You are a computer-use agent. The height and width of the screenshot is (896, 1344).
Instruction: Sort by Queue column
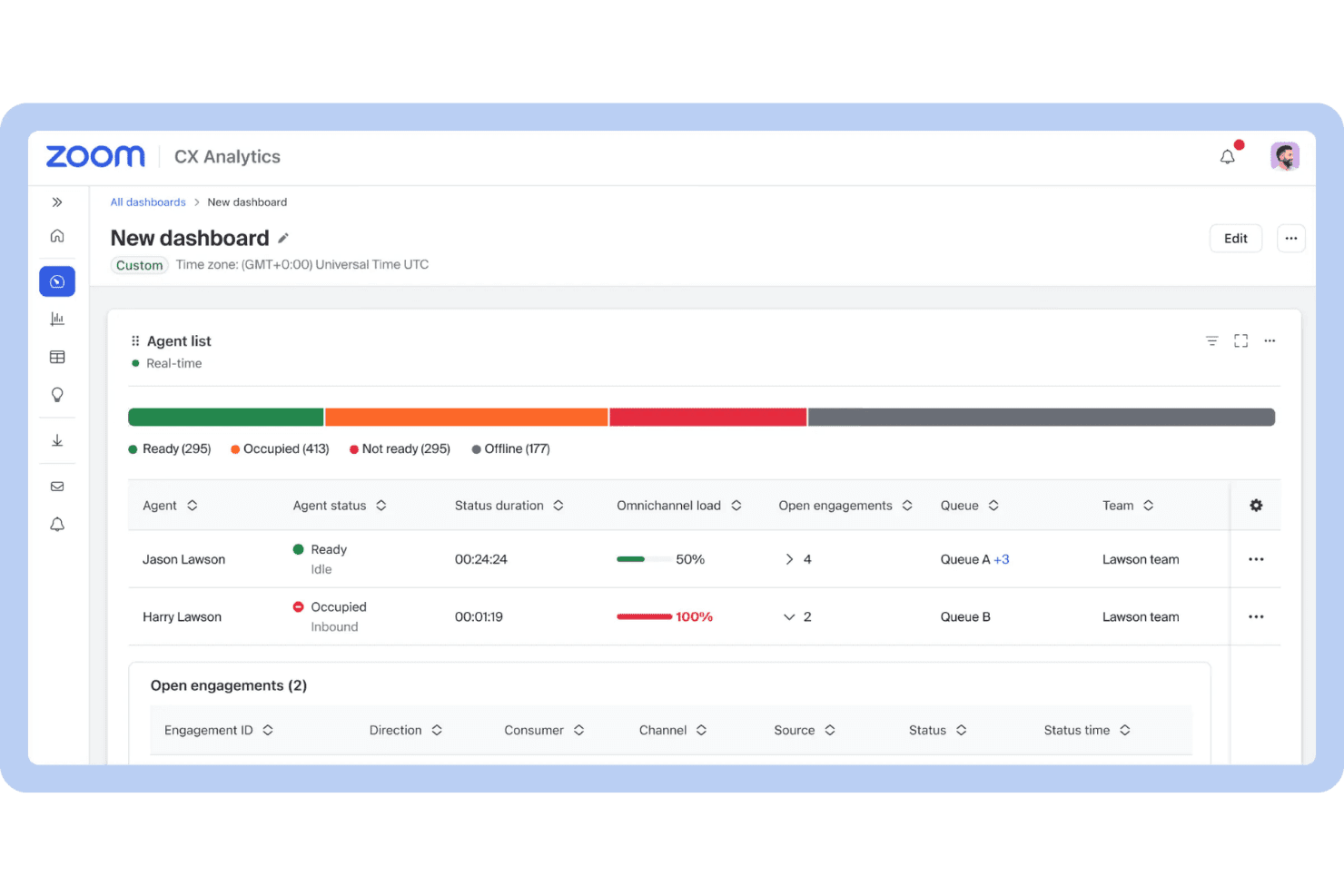[993, 506]
